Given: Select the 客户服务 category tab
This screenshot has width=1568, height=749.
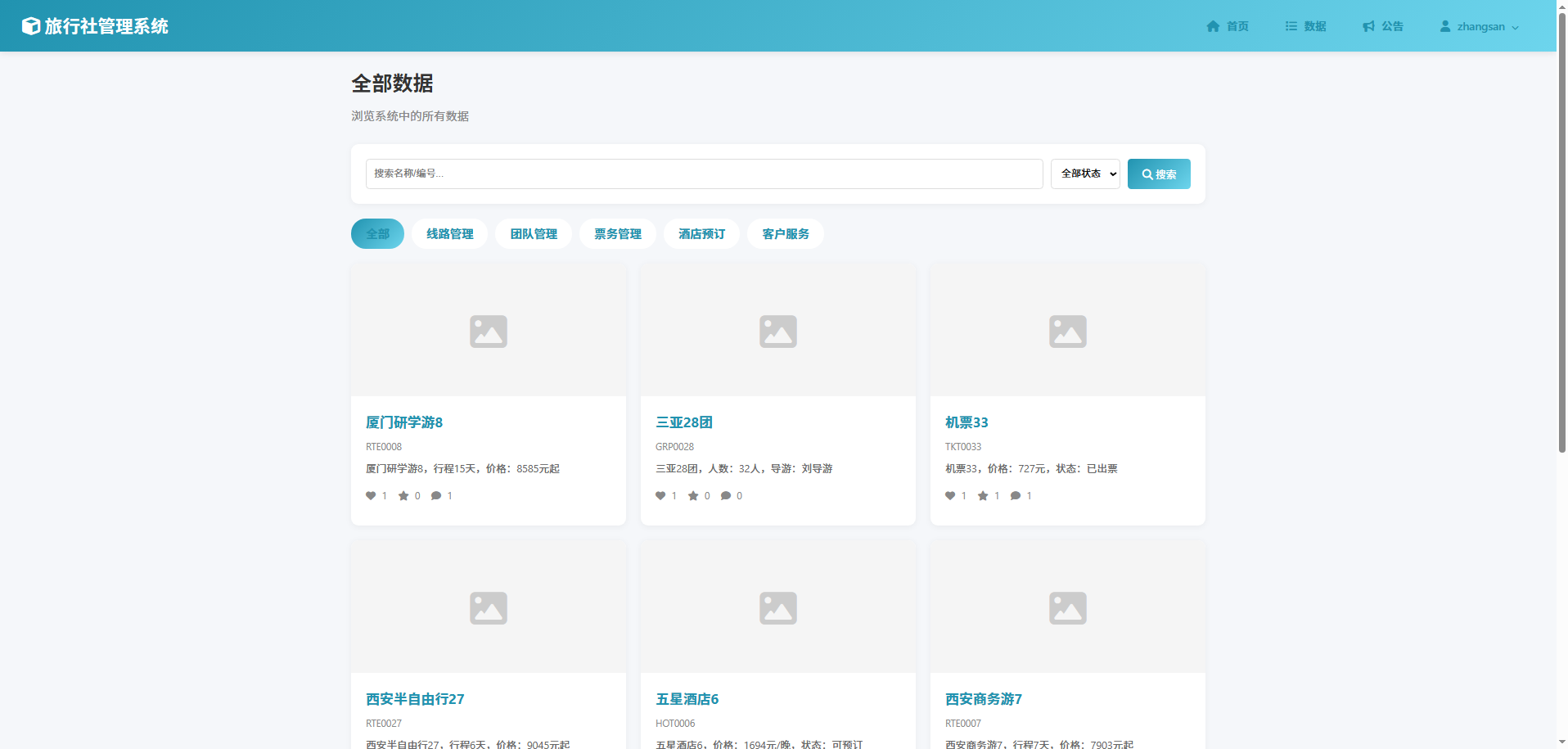Looking at the screenshot, I should click(x=786, y=234).
